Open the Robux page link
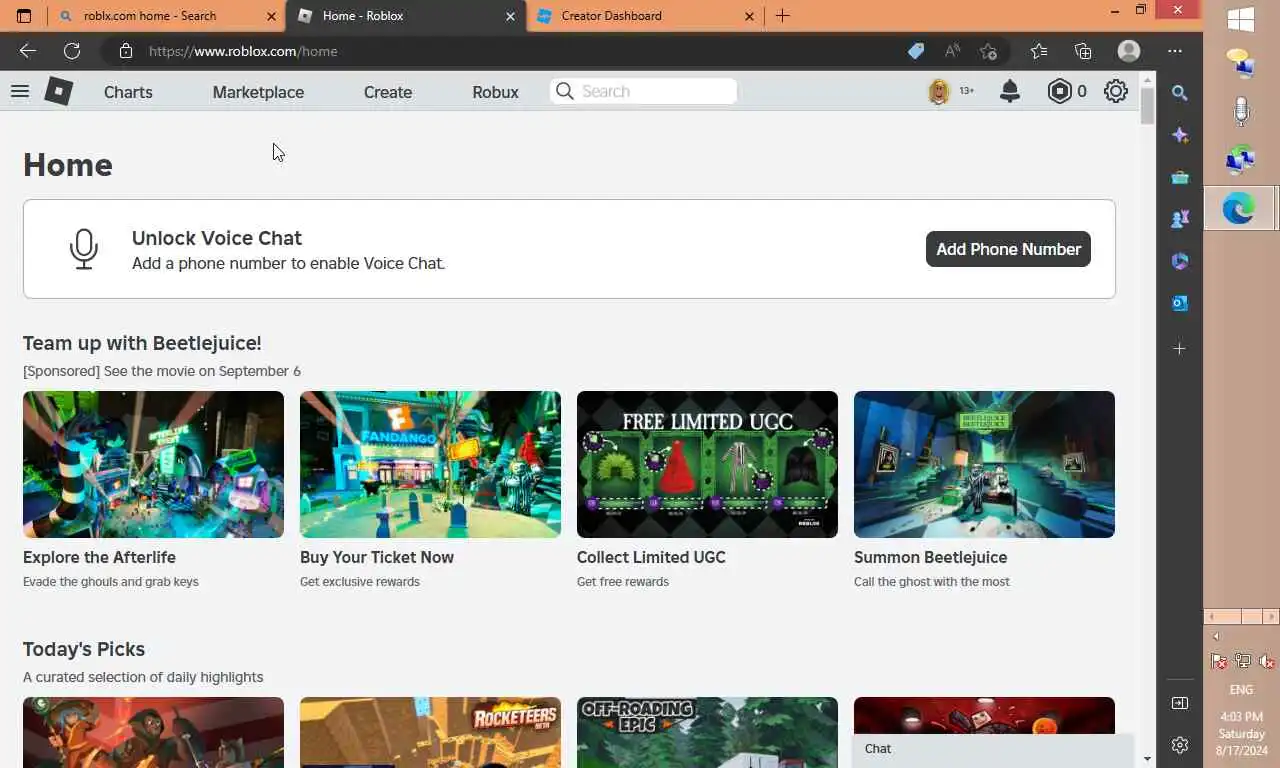This screenshot has width=1280, height=768. coord(495,92)
